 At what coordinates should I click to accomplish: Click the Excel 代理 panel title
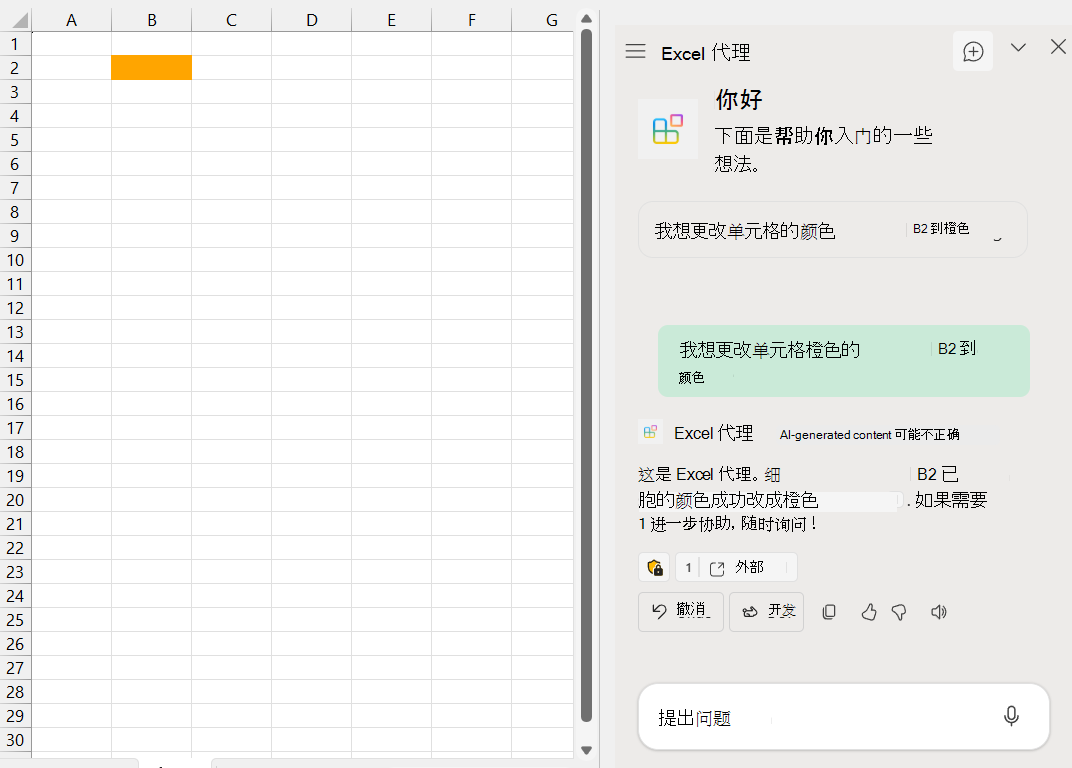[706, 53]
